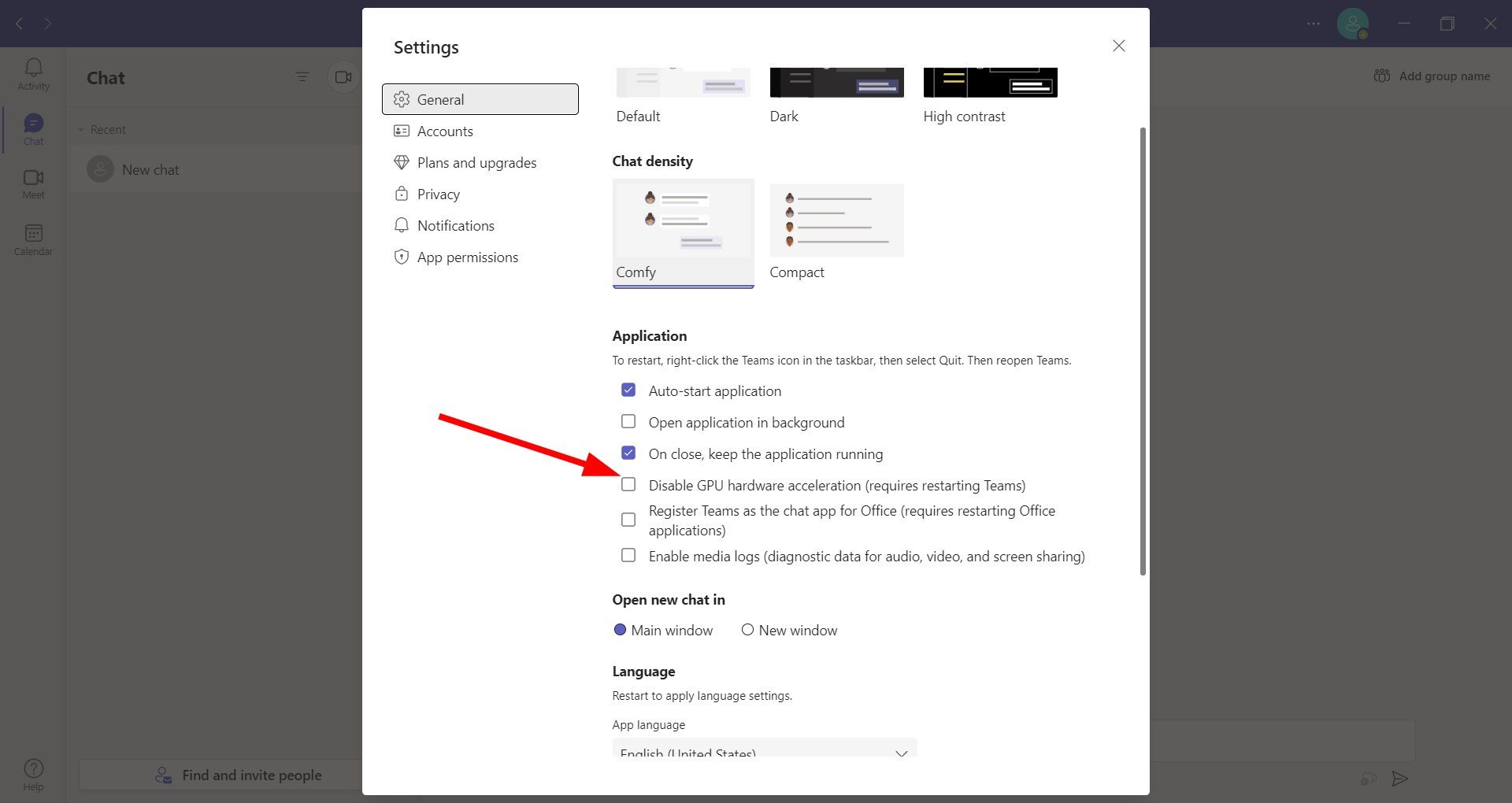Open the more options ellipsis in title bar

[x=1314, y=24]
